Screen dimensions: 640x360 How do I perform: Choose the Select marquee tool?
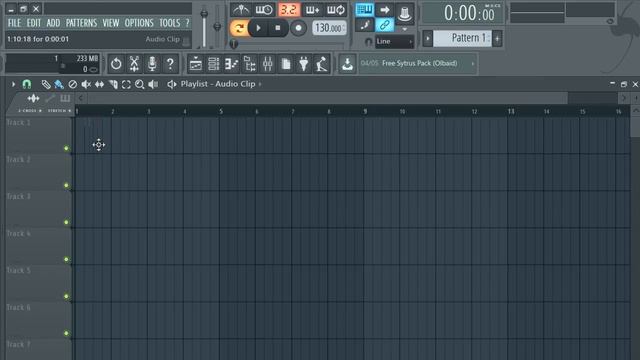point(126,84)
